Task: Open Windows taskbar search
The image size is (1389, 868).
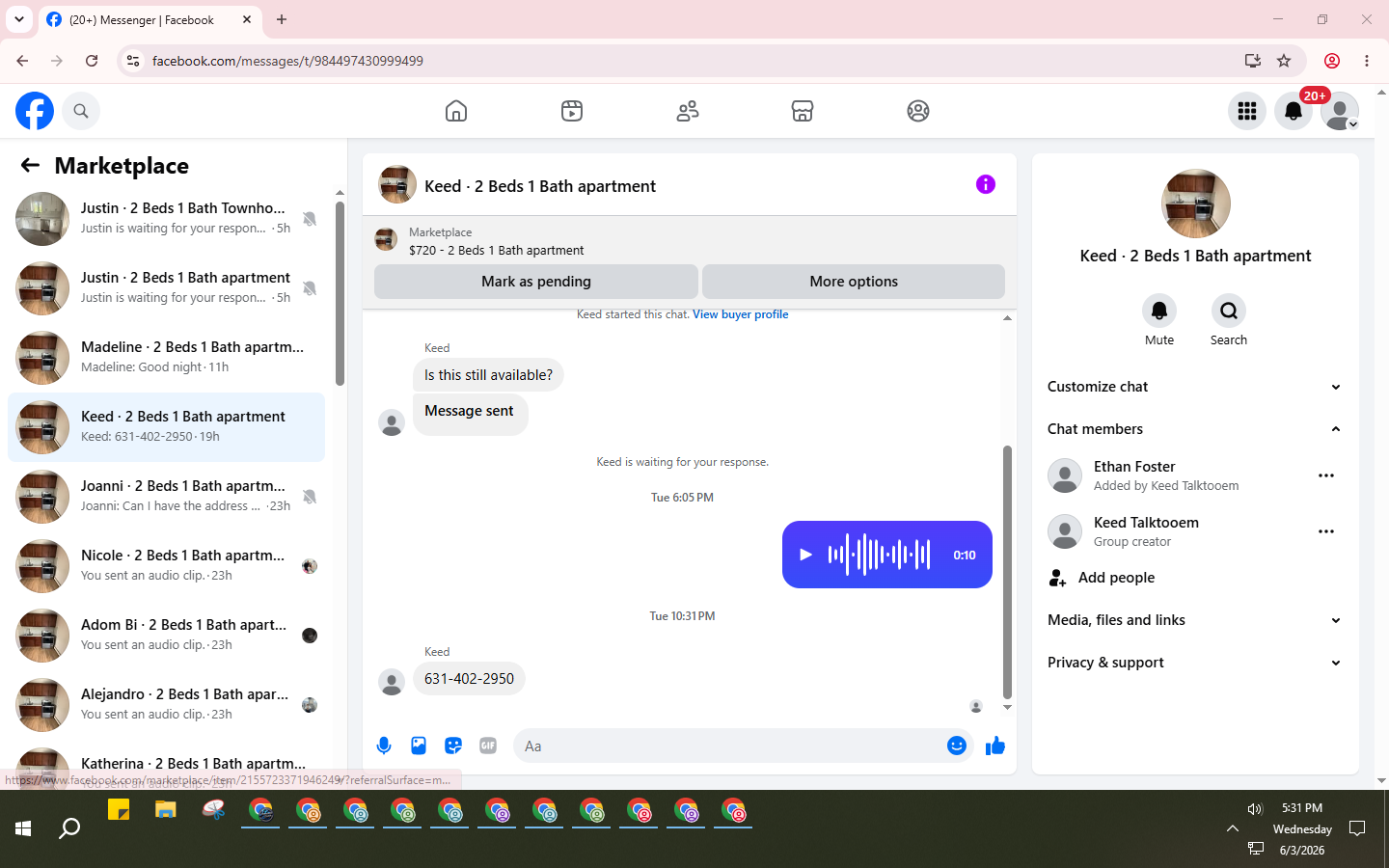Action: coord(69,828)
